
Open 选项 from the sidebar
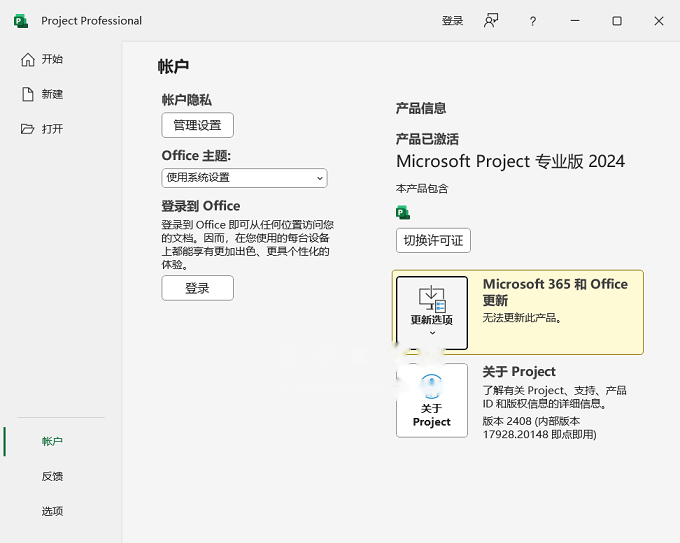[x=52, y=511]
